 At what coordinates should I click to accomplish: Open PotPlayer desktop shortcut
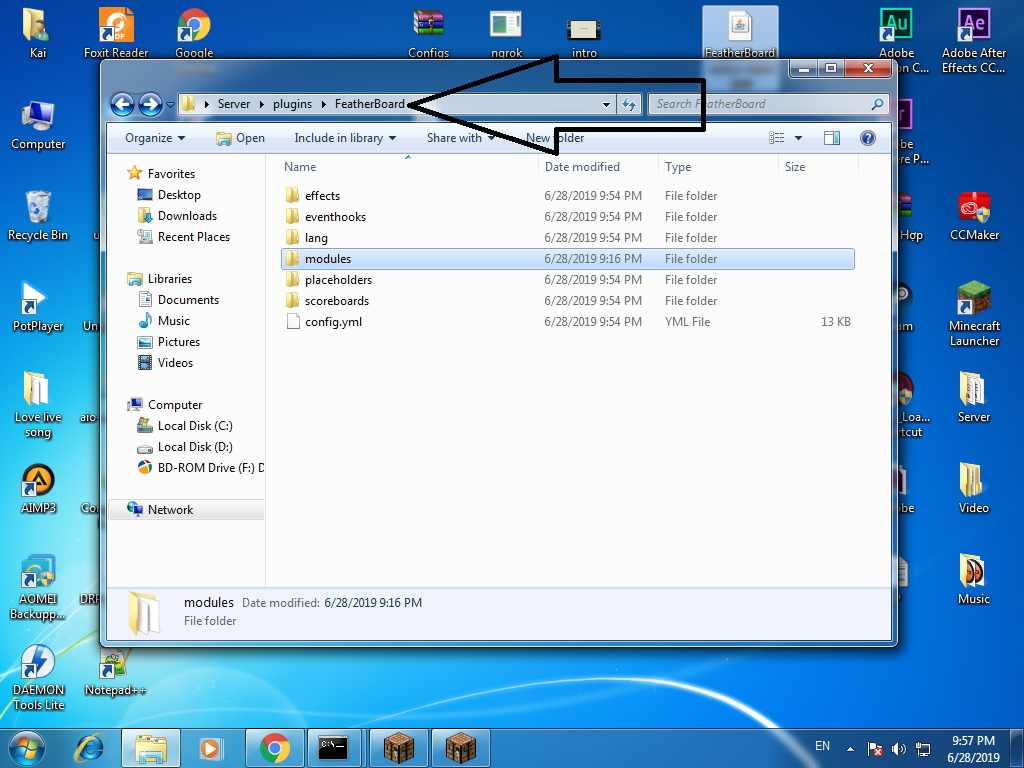[38, 307]
